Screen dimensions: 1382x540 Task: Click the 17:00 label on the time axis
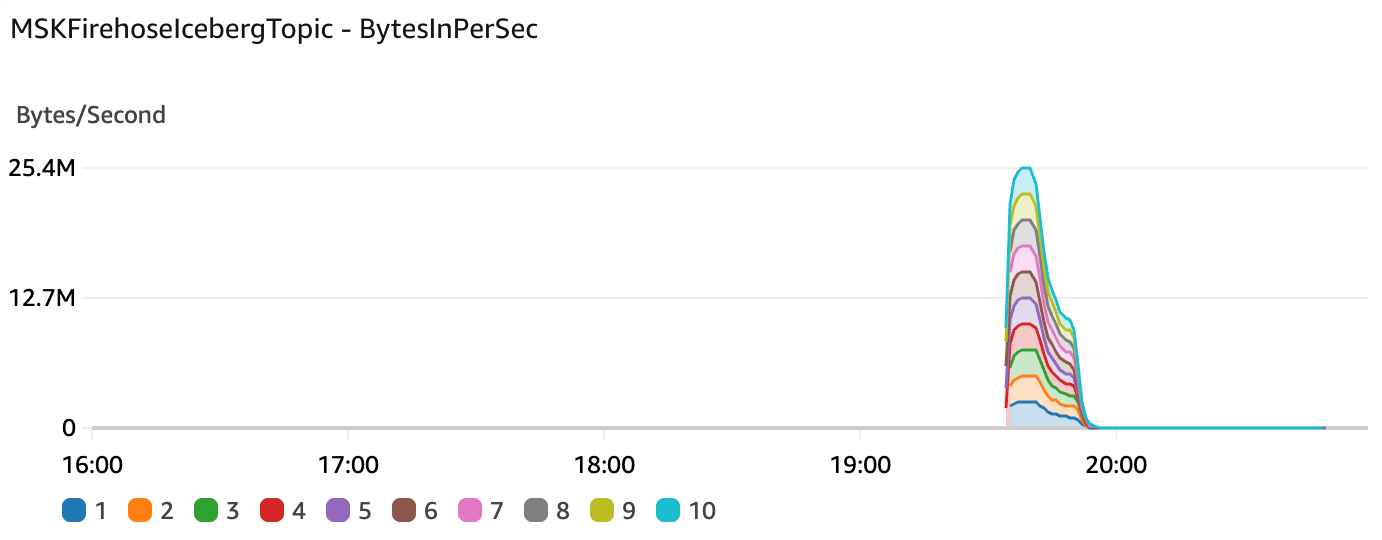pyautogui.click(x=348, y=465)
